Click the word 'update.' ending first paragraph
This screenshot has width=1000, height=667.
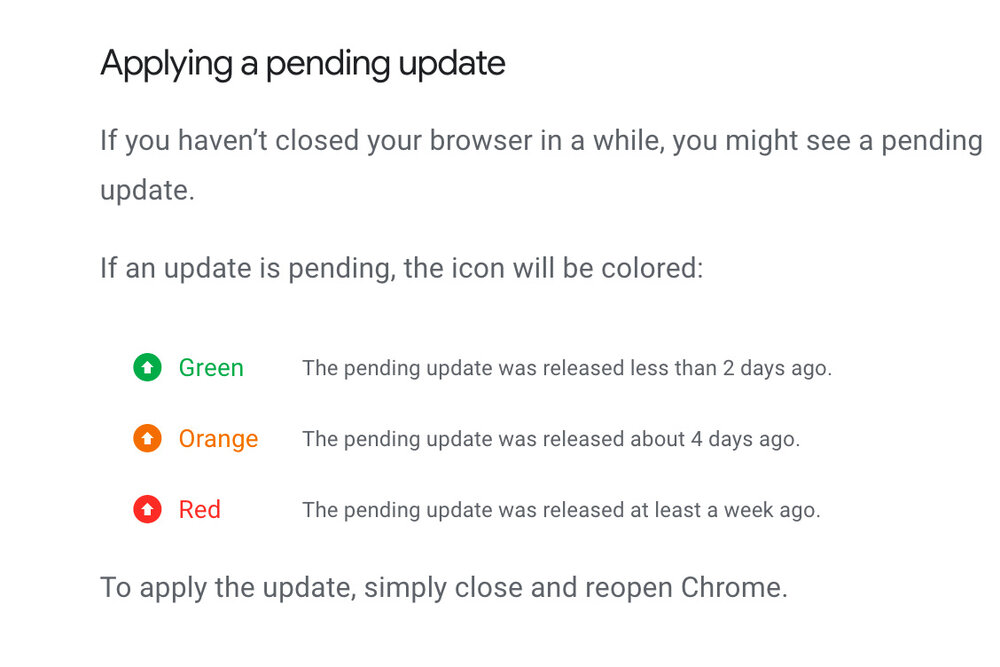[147, 191]
